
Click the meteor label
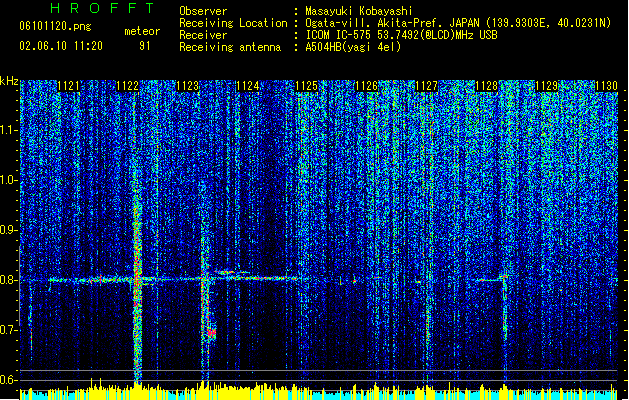pyautogui.click(x=142, y=31)
